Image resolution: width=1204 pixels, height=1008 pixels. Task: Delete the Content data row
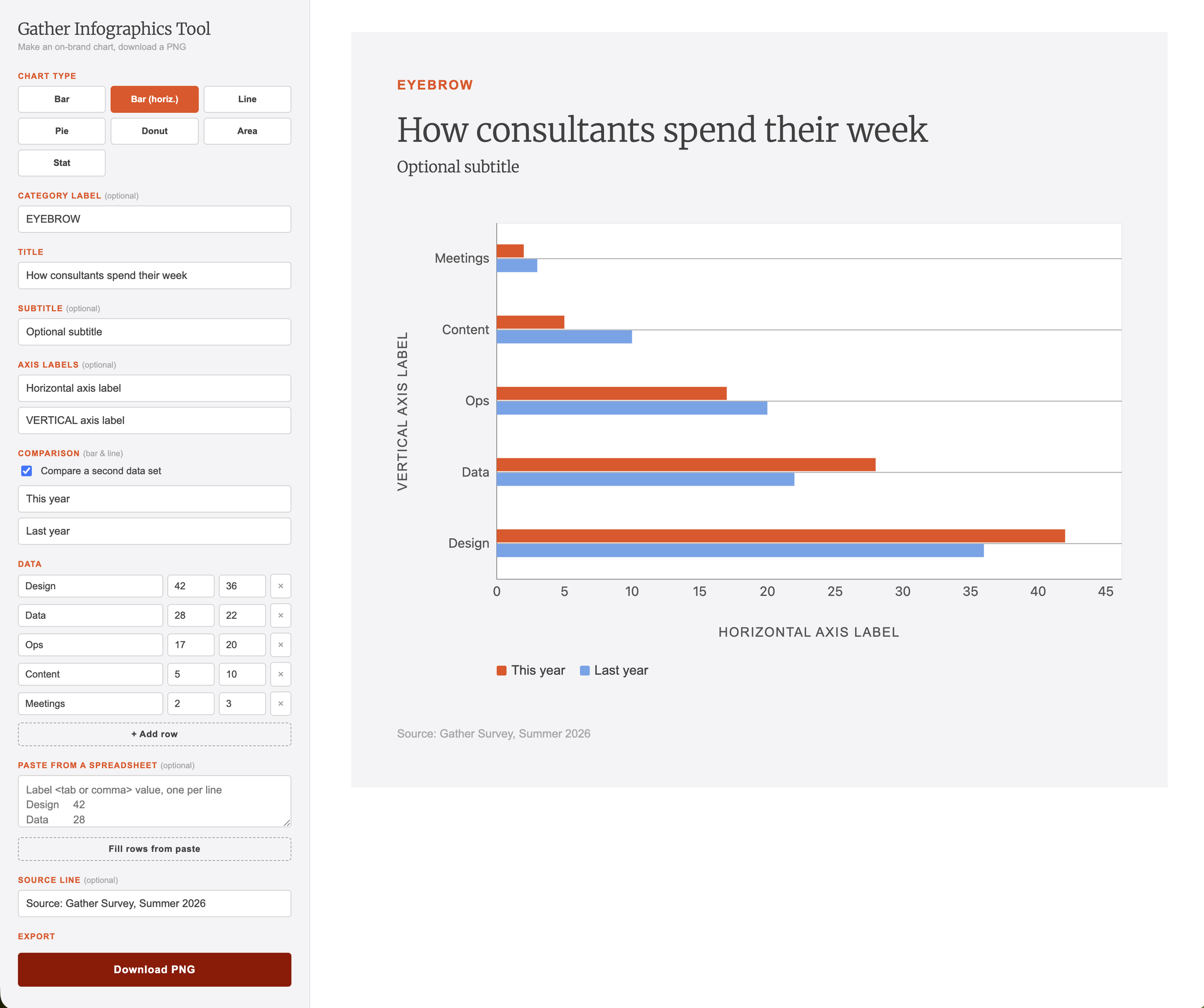coord(280,674)
